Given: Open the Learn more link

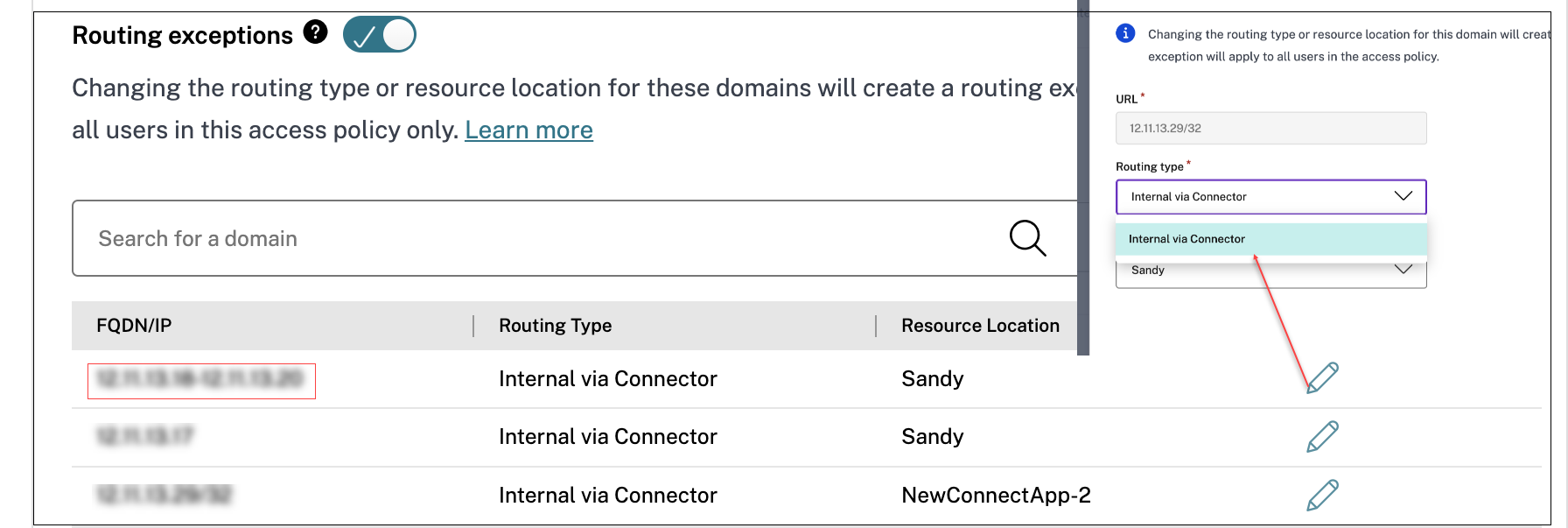Looking at the screenshot, I should 528,130.
